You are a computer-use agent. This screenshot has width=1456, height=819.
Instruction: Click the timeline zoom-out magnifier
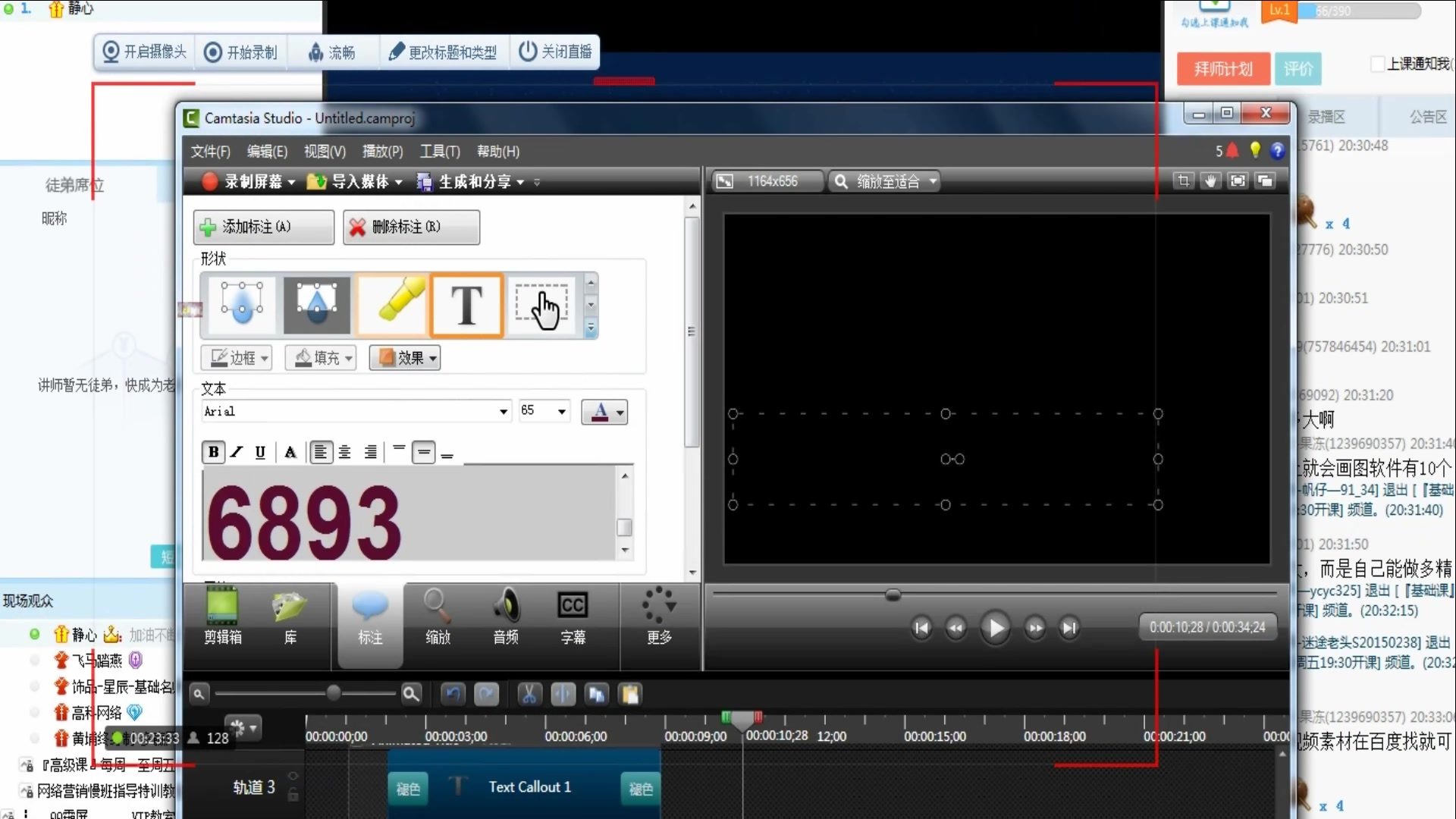(x=199, y=694)
